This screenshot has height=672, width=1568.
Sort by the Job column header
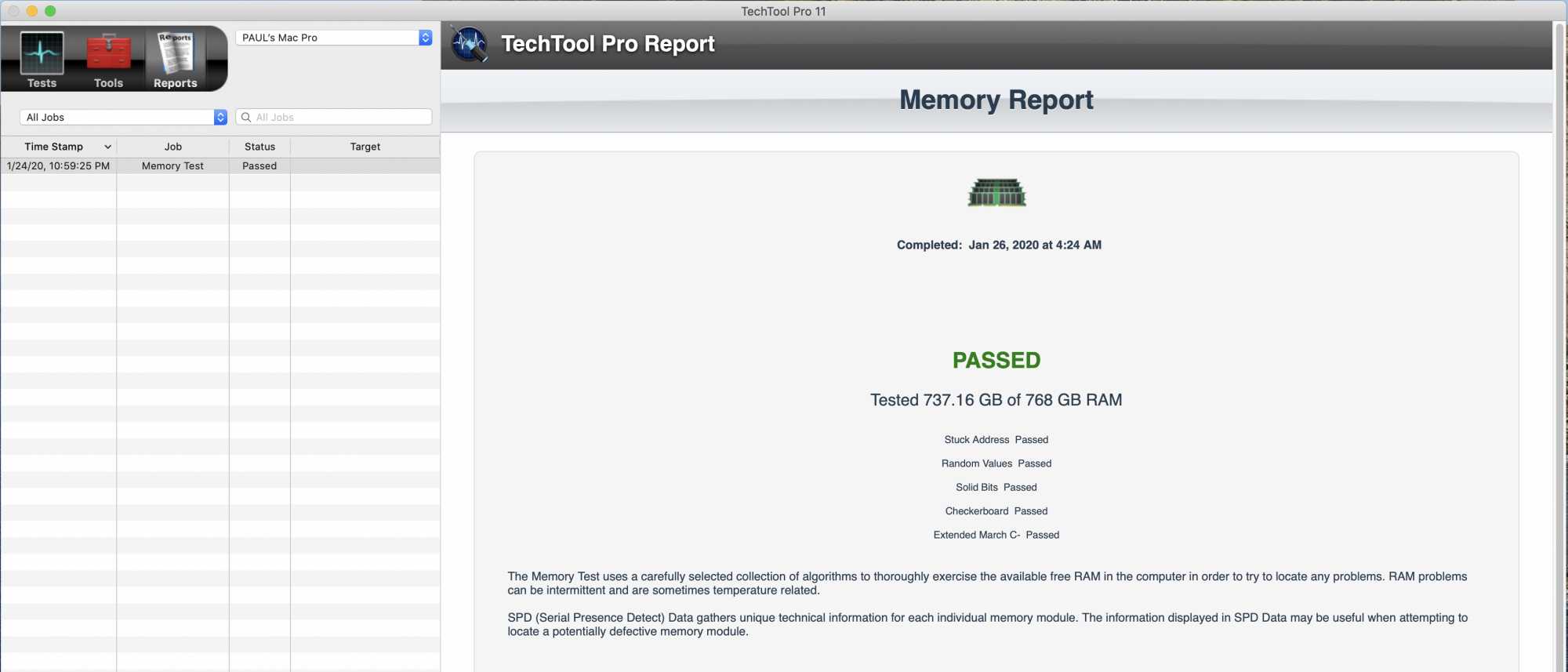pyautogui.click(x=172, y=147)
